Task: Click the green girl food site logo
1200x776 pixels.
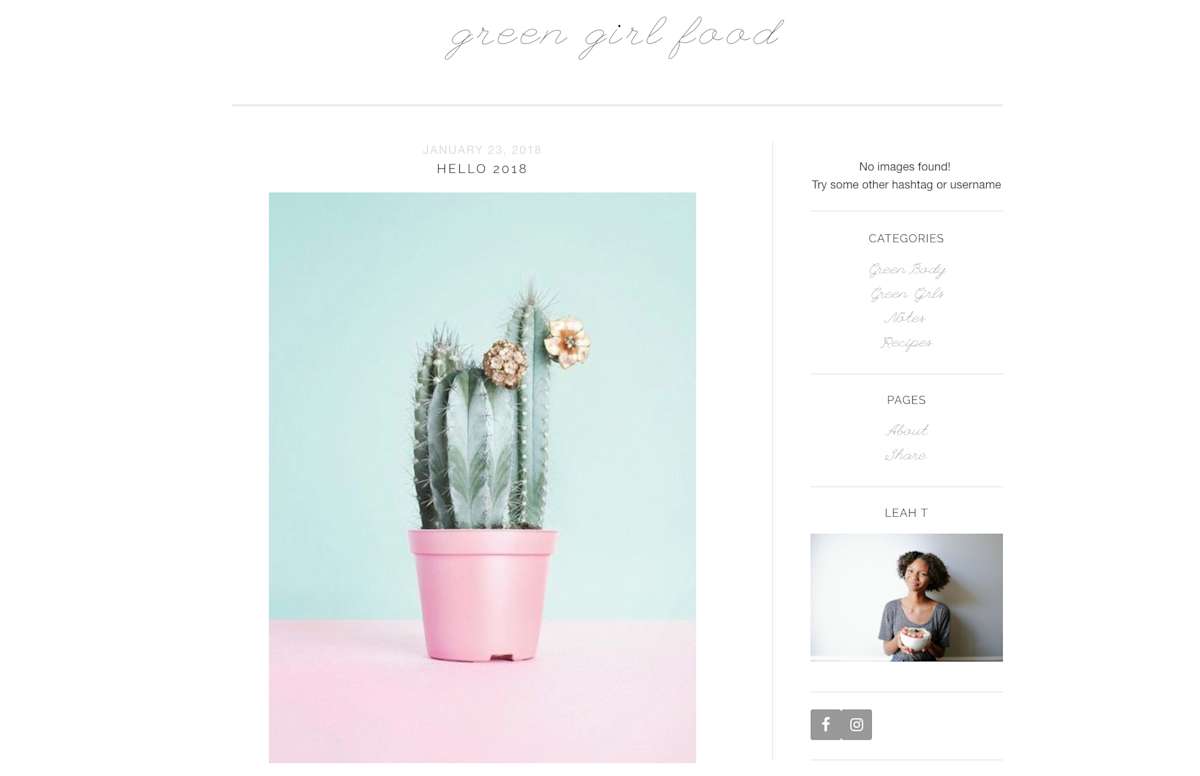Action: point(614,37)
